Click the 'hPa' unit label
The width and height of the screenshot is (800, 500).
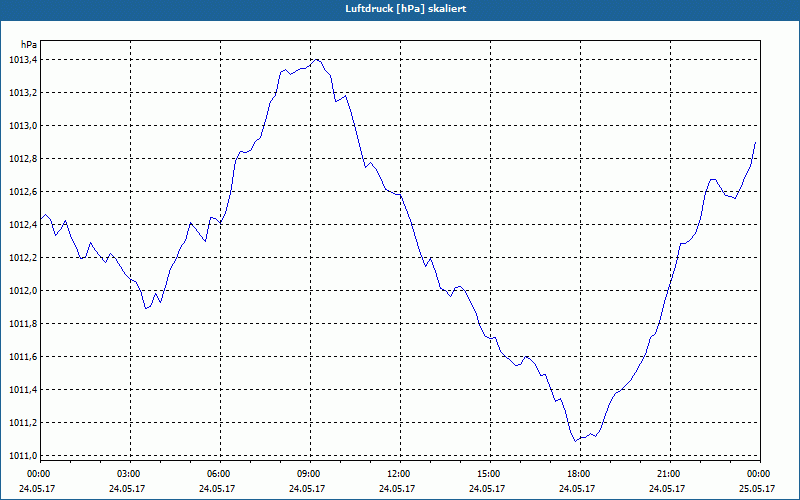point(29,44)
